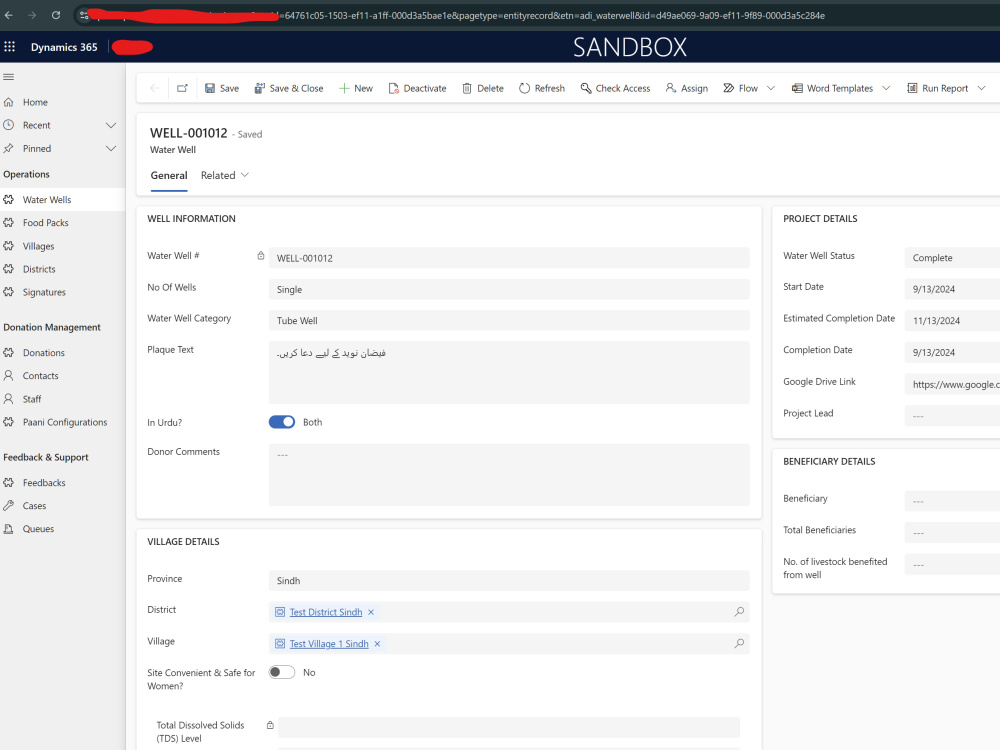Click Run Report button
The height and width of the screenshot is (750, 1000).
click(938, 88)
